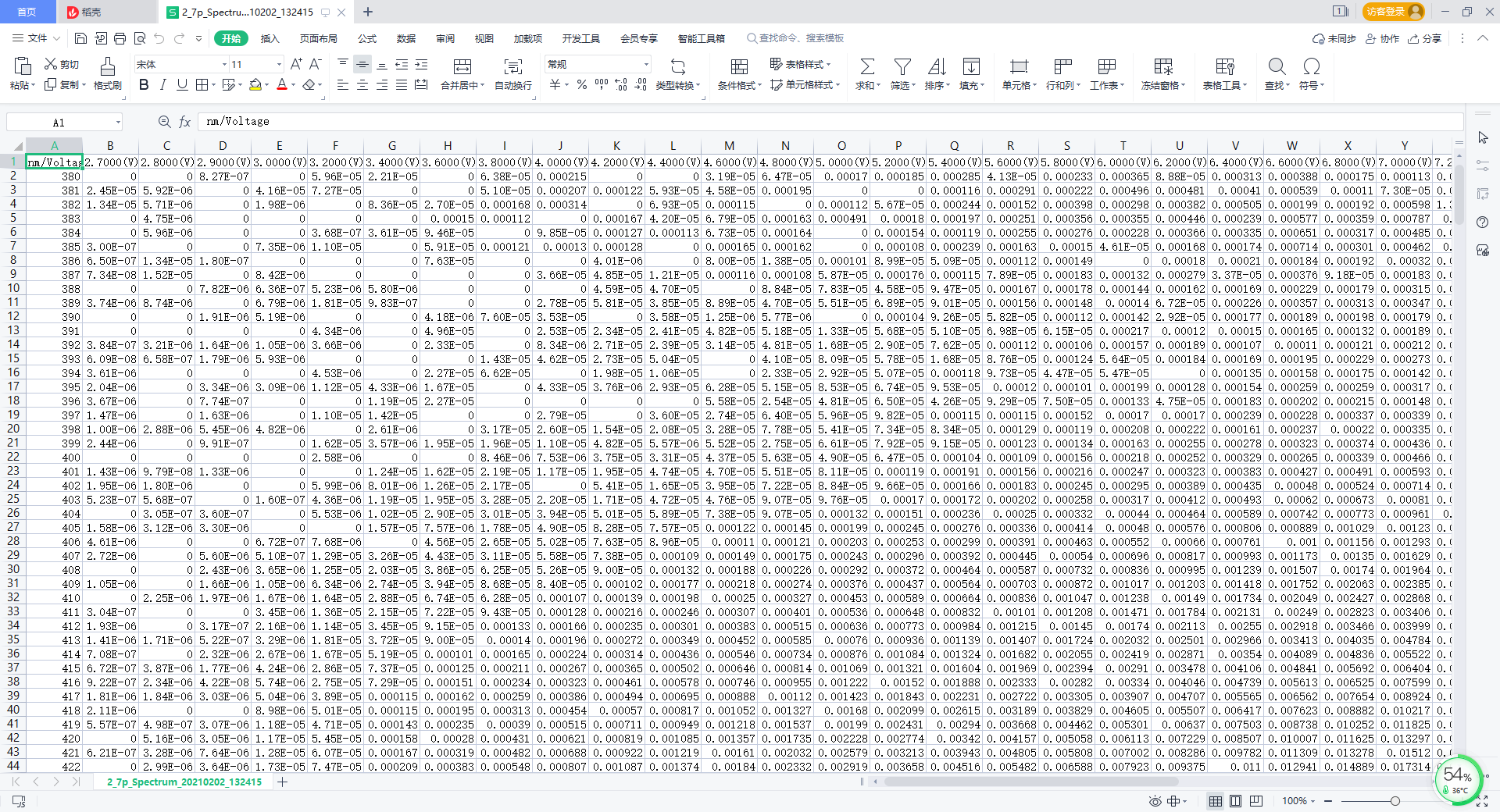The height and width of the screenshot is (812, 1500).
Task: Open a new document tab with plus
Action: click(368, 12)
